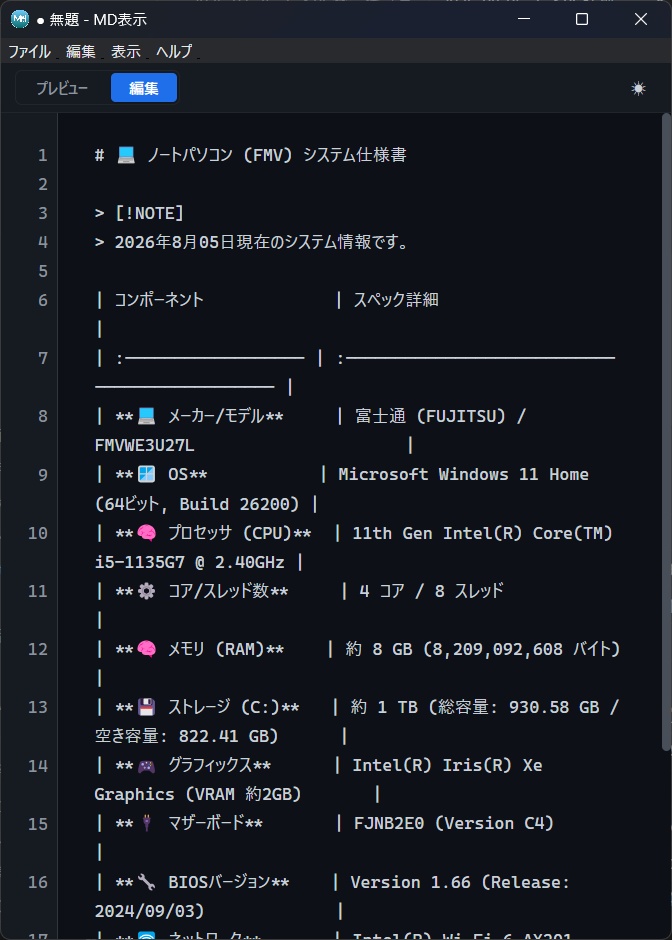Screen dimensions: 672x940
Task: Click the i5-1135G7 @ 2.40GHz text
Action: 189,562
